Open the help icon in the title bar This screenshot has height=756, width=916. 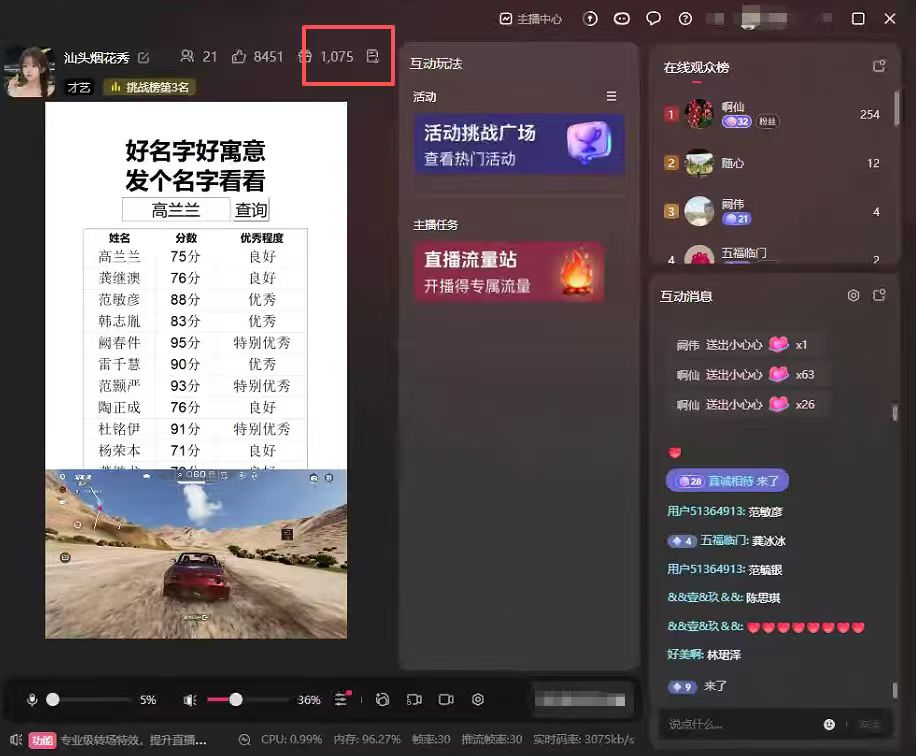tap(685, 18)
